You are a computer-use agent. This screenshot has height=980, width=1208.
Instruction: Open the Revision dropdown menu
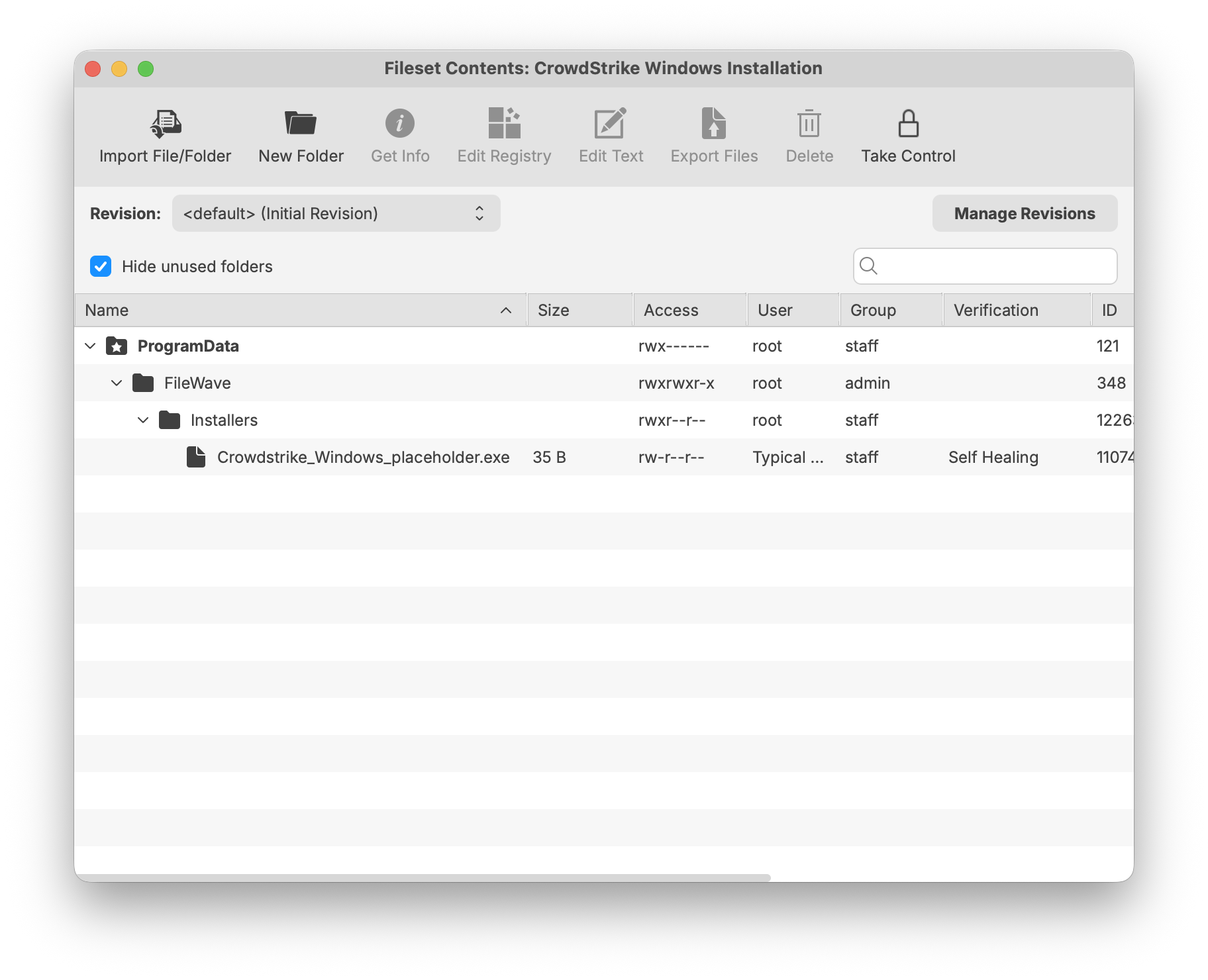point(336,213)
